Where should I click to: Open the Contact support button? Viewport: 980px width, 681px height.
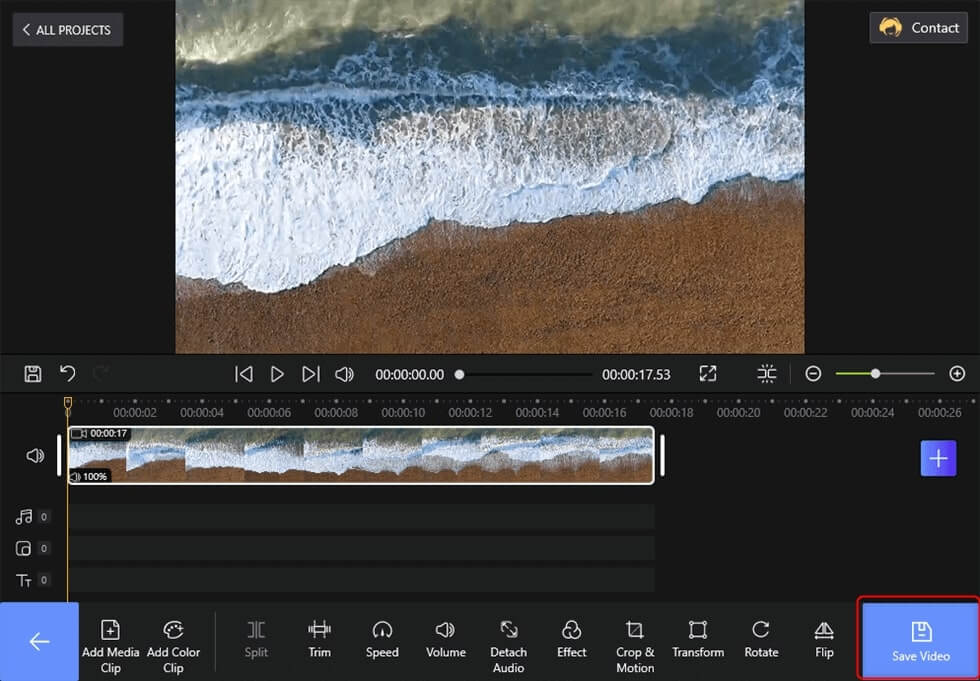point(918,27)
